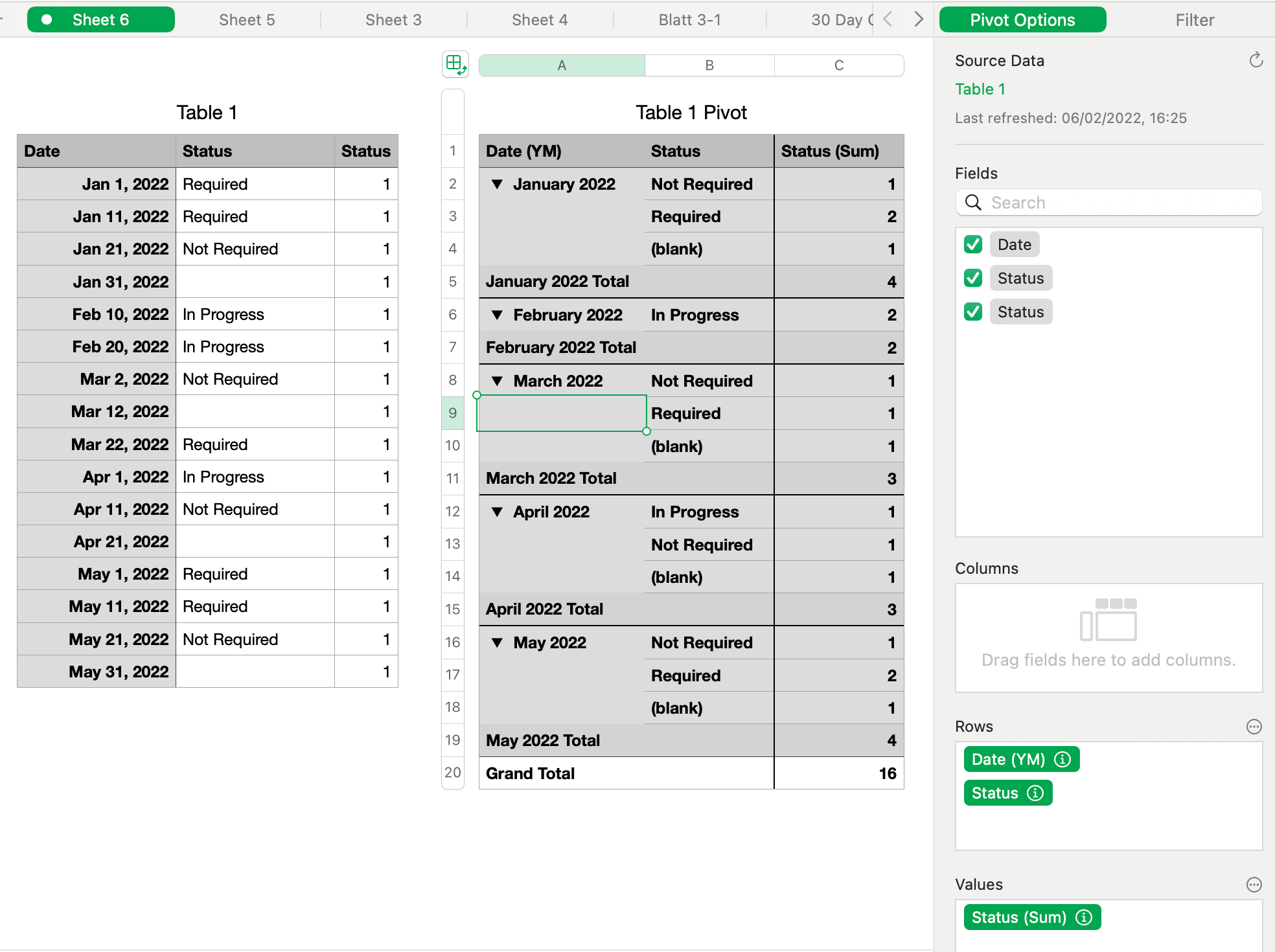Select column B header
Image resolution: width=1275 pixels, height=952 pixels.
(x=709, y=65)
